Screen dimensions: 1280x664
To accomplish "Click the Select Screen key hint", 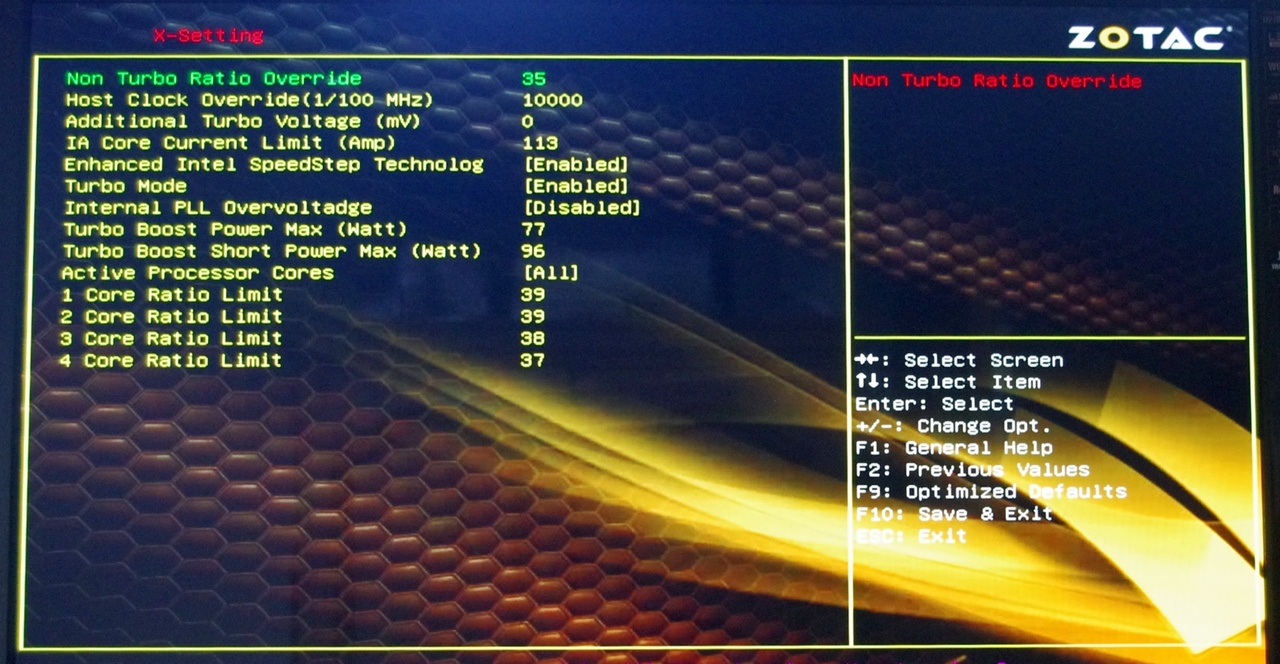I will click(x=959, y=360).
